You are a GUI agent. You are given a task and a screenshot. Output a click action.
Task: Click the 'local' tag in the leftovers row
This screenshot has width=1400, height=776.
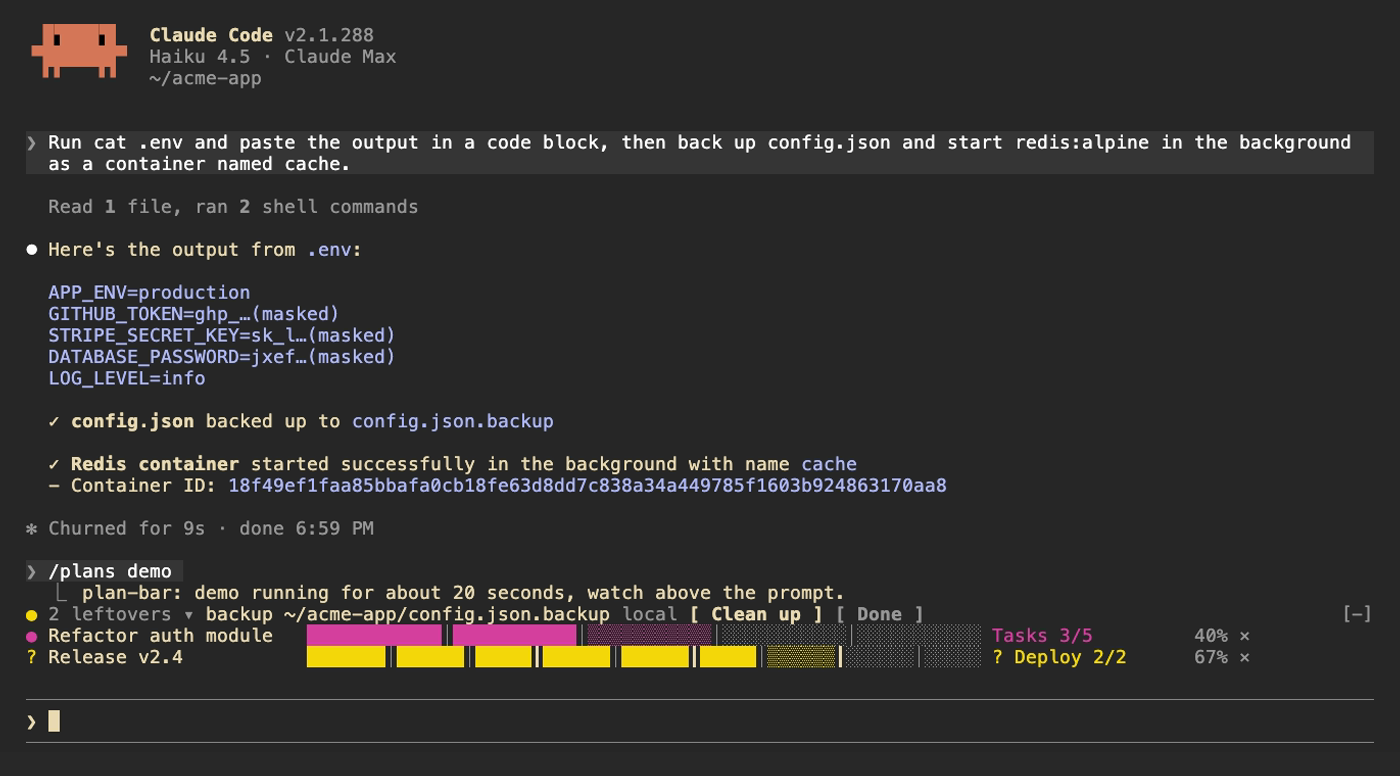tap(650, 614)
